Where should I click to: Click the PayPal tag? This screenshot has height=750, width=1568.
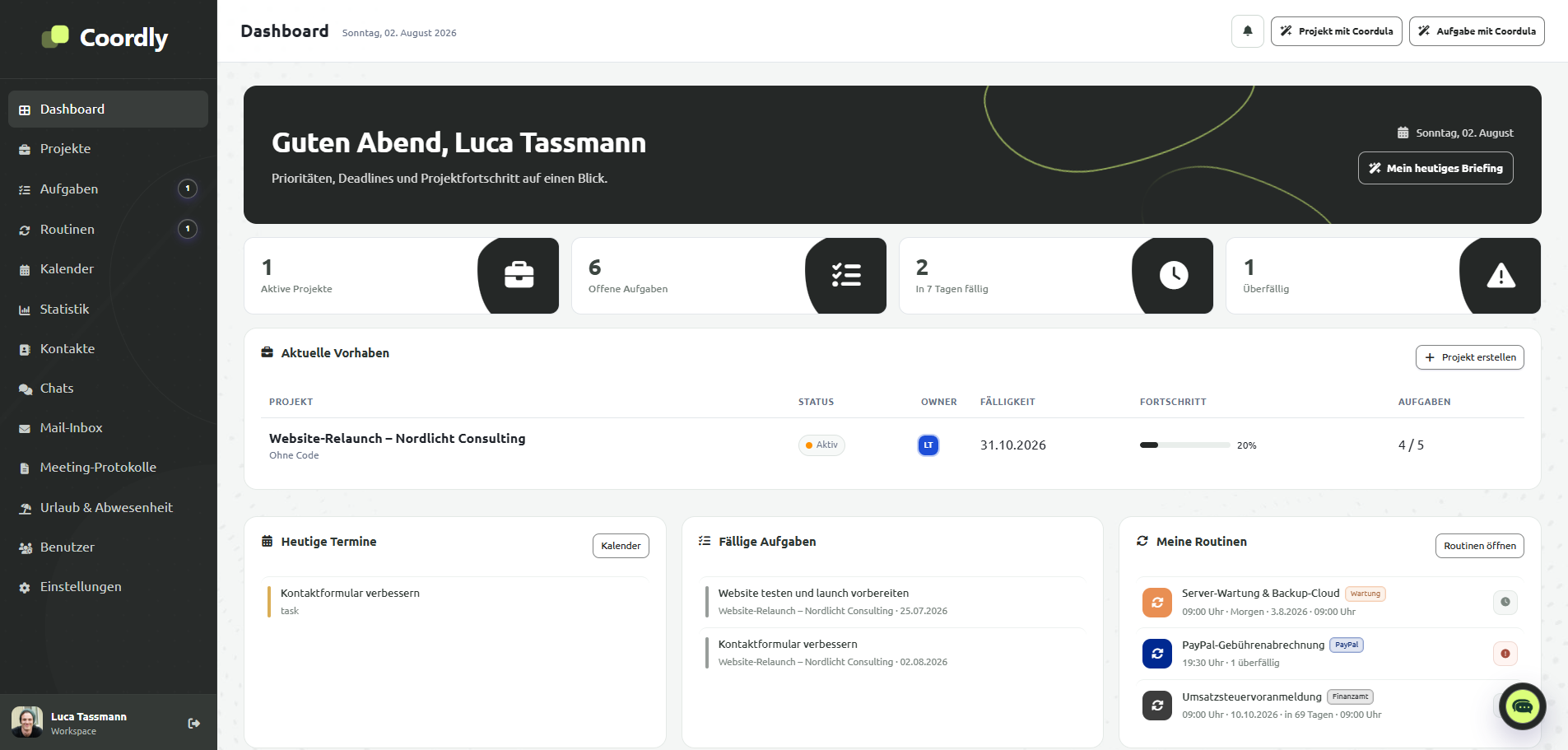point(1347,645)
